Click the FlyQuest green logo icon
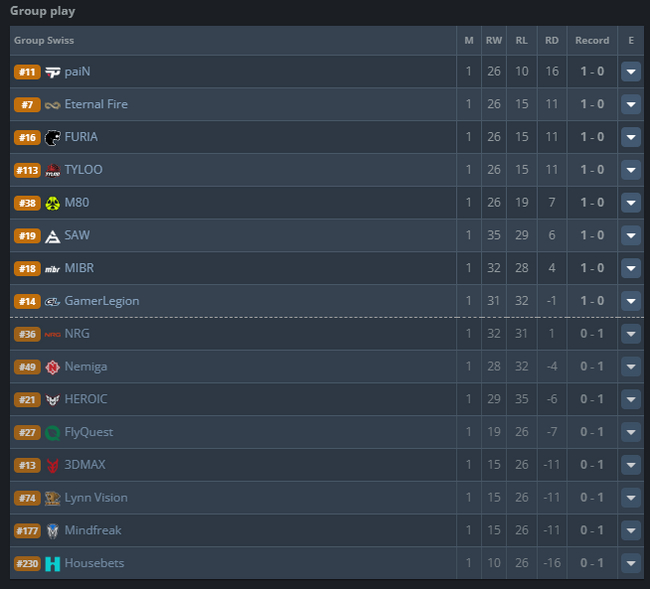This screenshot has width=650, height=589. [53, 433]
